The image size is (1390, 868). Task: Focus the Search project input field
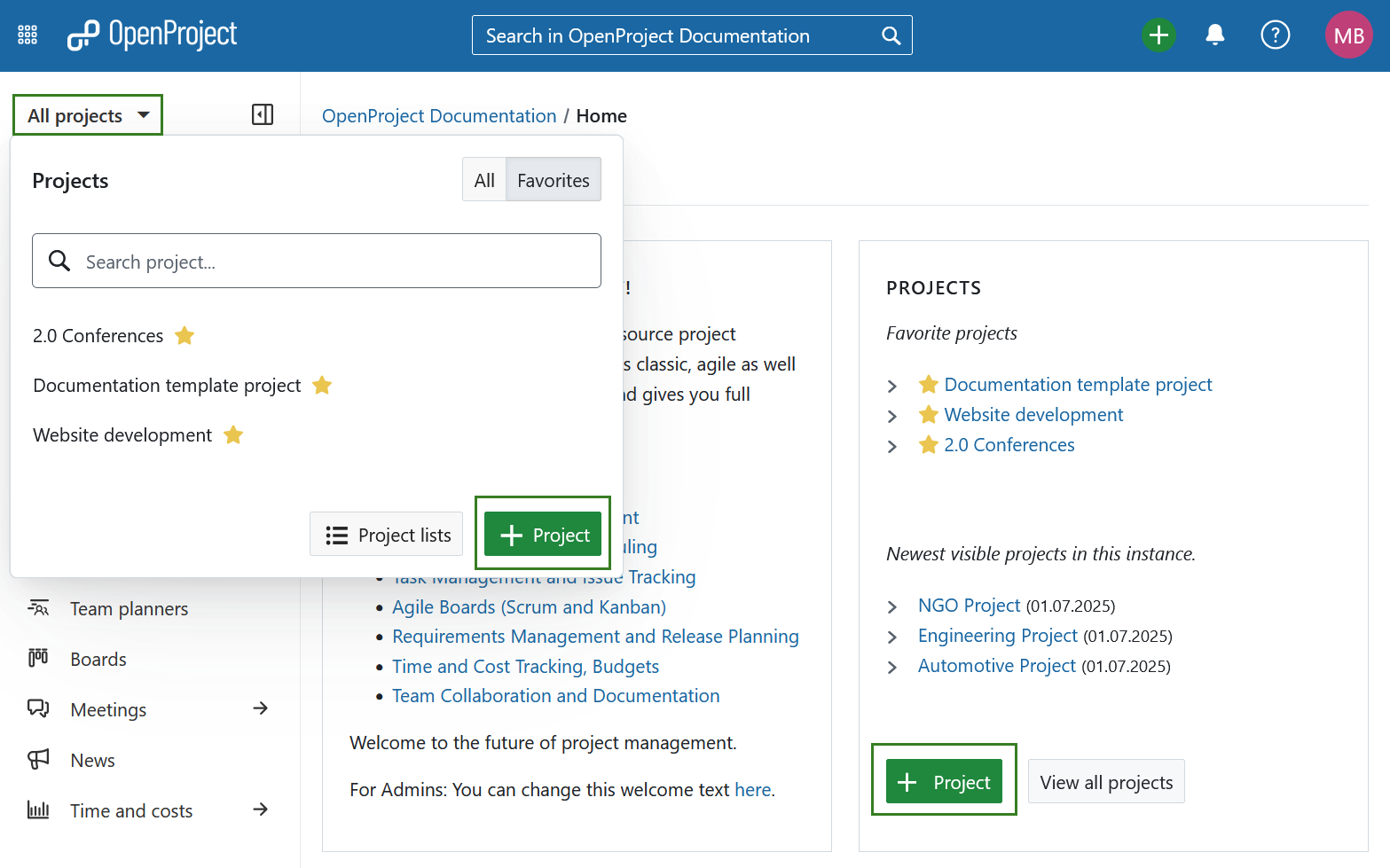coord(317,261)
